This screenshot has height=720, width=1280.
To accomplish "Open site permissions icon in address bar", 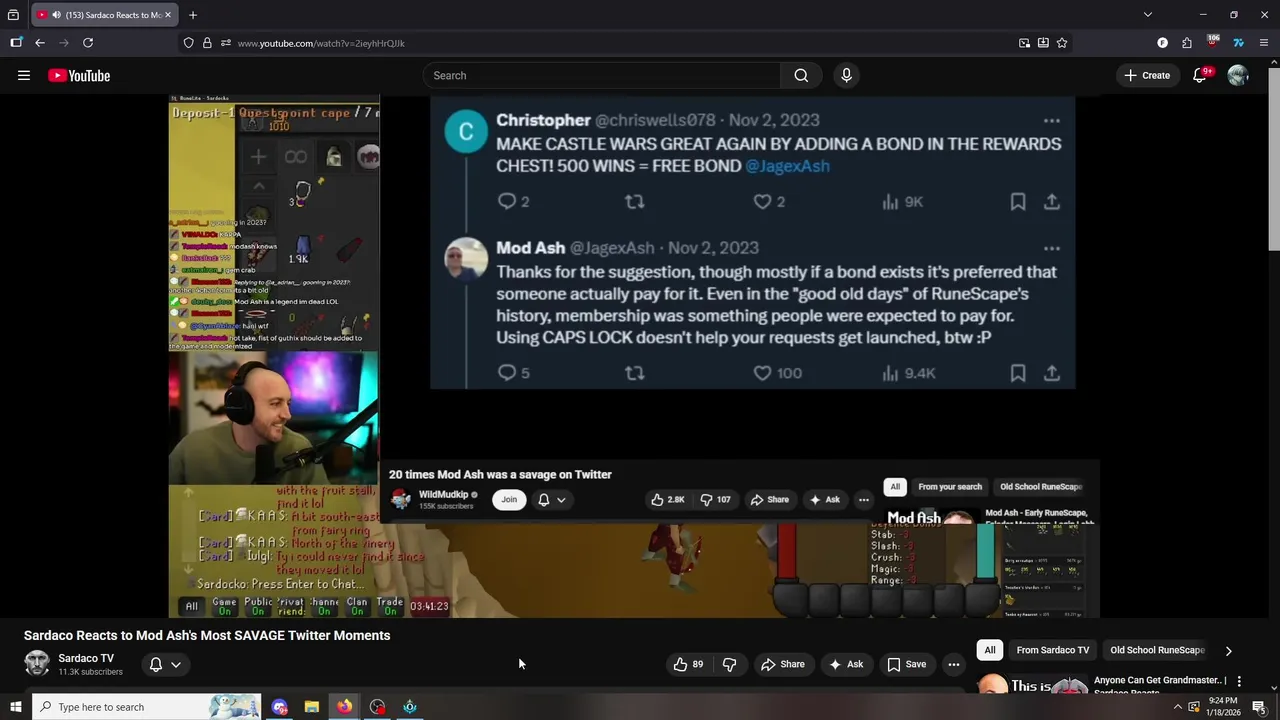I will (226, 43).
